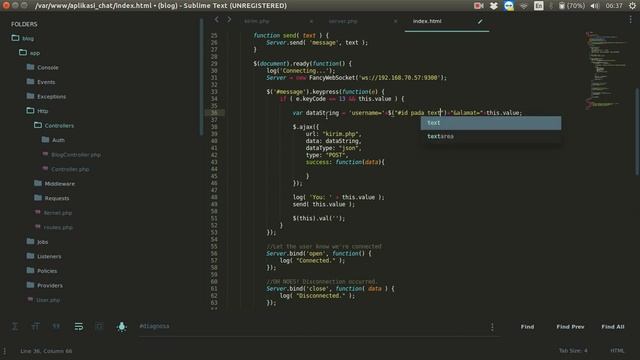Click the editor vertical scrollbar
The height and width of the screenshot is (360, 640).
[x=637, y=131]
